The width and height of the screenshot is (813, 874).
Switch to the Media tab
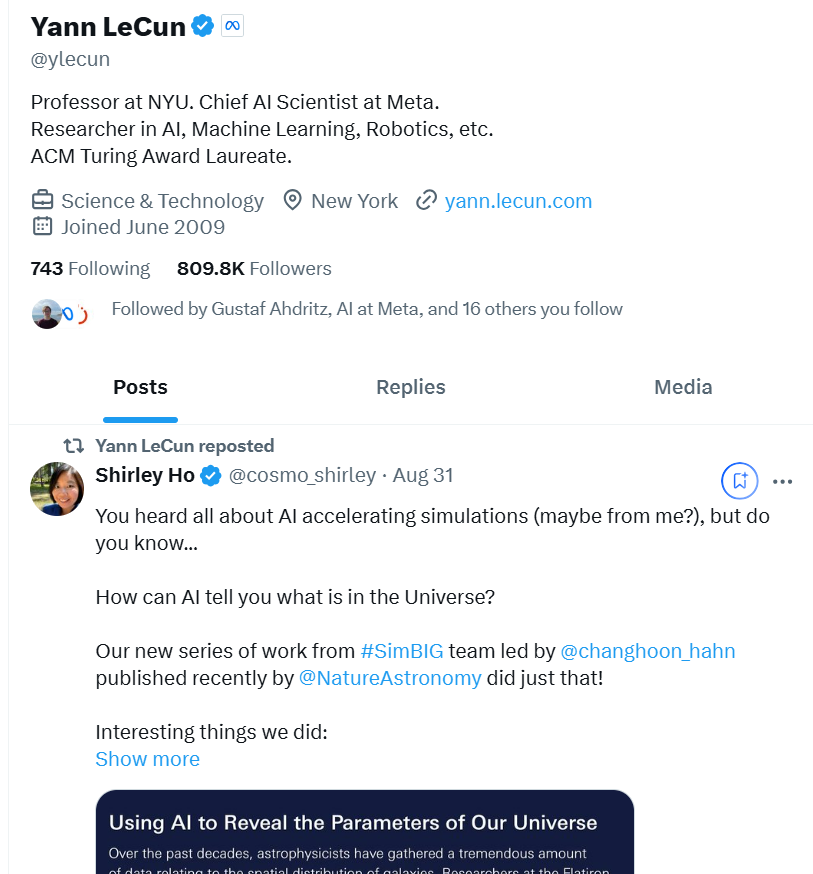coord(683,387)
